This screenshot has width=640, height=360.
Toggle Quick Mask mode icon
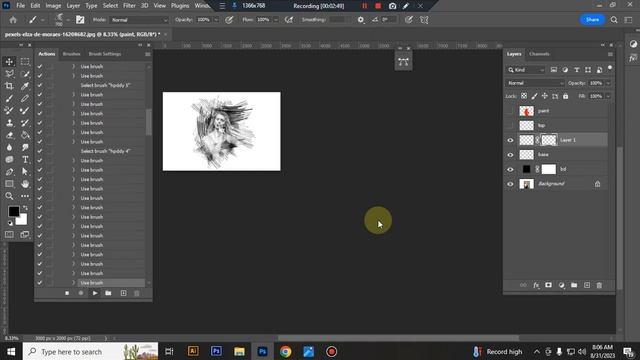pyautogui.click(x=9, y=234)
